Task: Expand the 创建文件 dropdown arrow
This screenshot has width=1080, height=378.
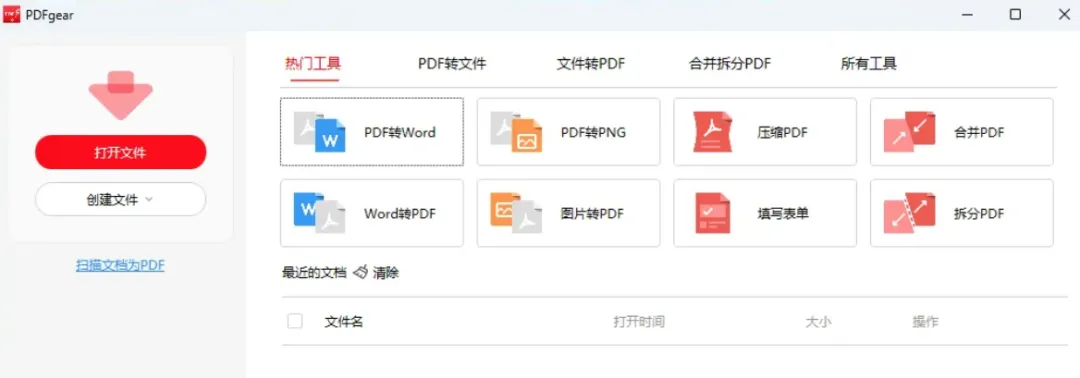Action: coord(149,200)
